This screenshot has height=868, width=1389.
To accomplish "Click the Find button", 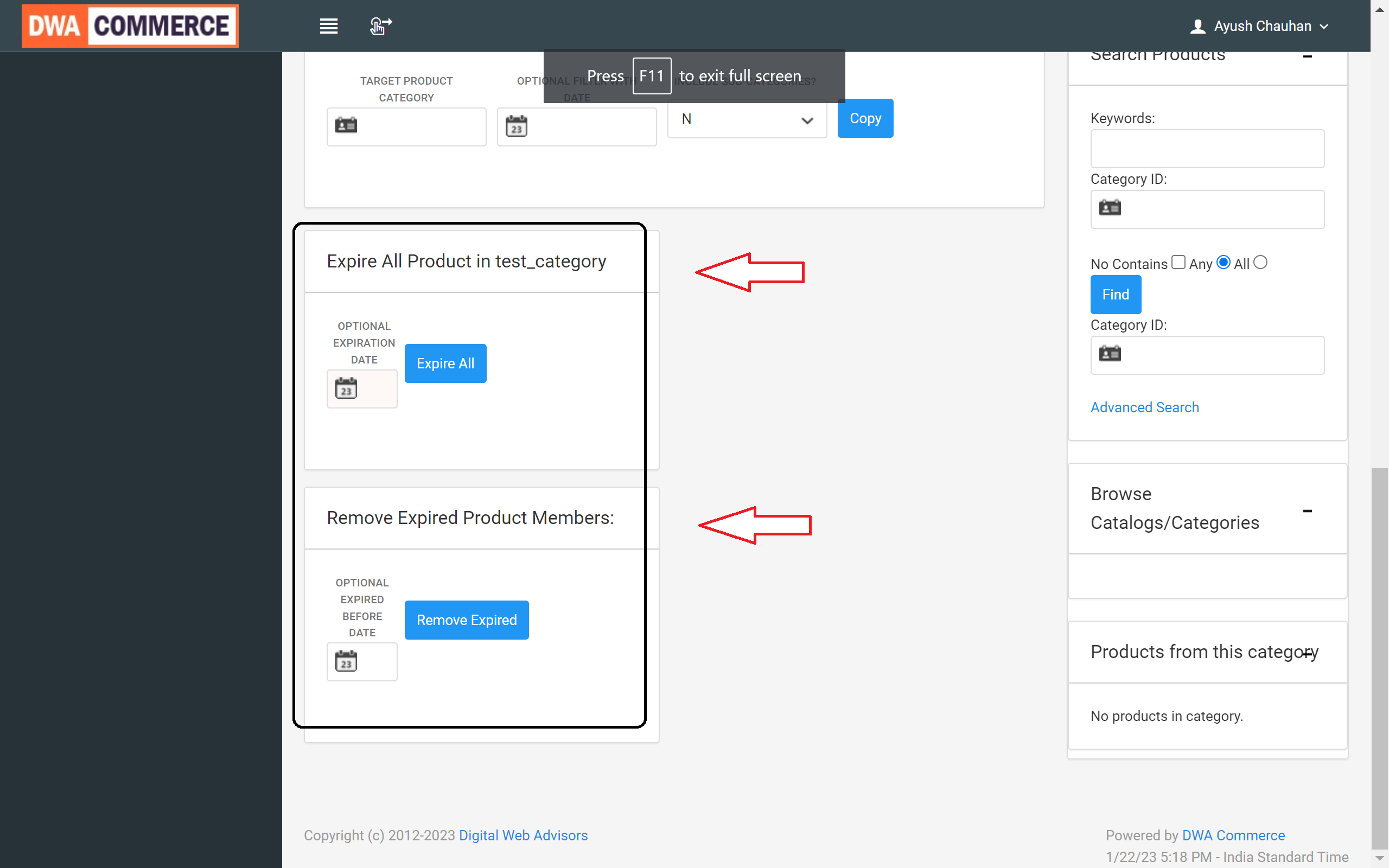I will (x=1115, y=295).
